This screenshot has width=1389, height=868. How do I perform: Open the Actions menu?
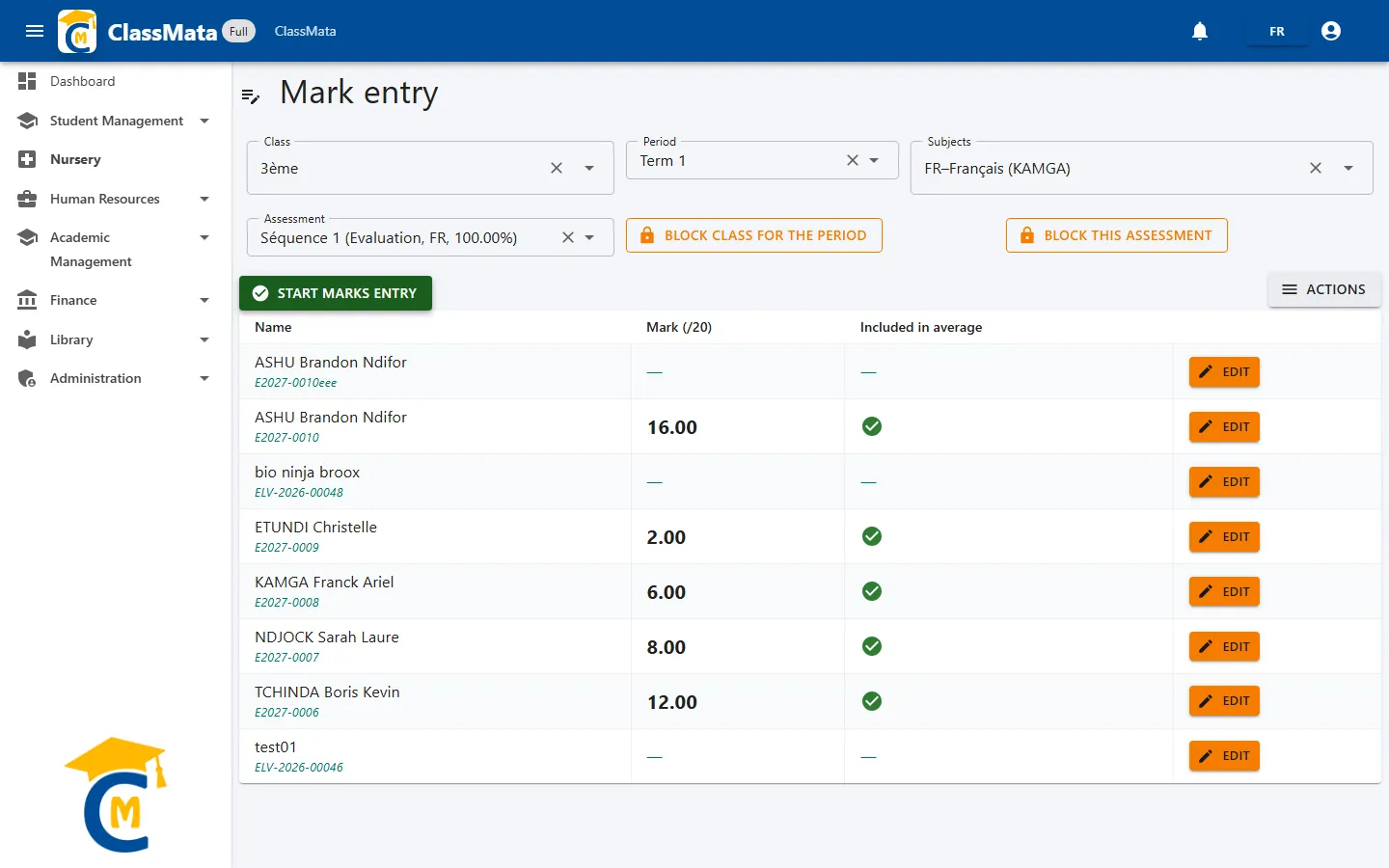(1324, 289)
